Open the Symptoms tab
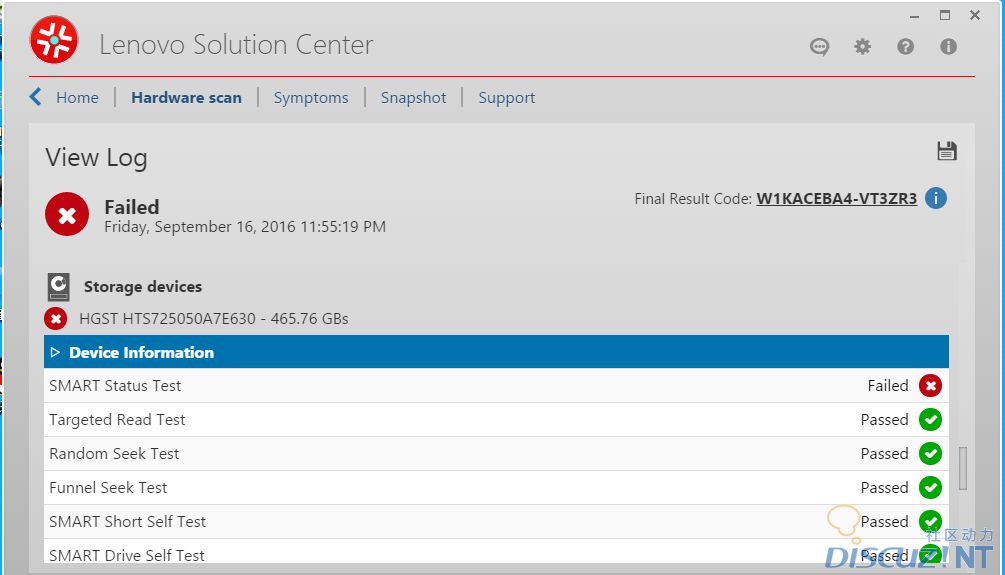Screen dimensions: 1005x575 (x=311, y=97)
